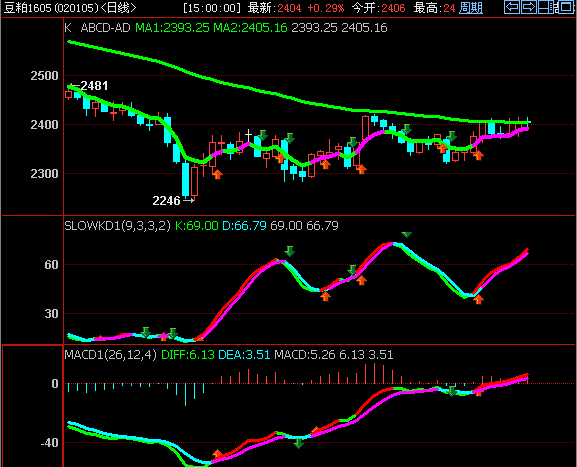
Task: Click the 今开:2406 opening price
Action: 378,8
